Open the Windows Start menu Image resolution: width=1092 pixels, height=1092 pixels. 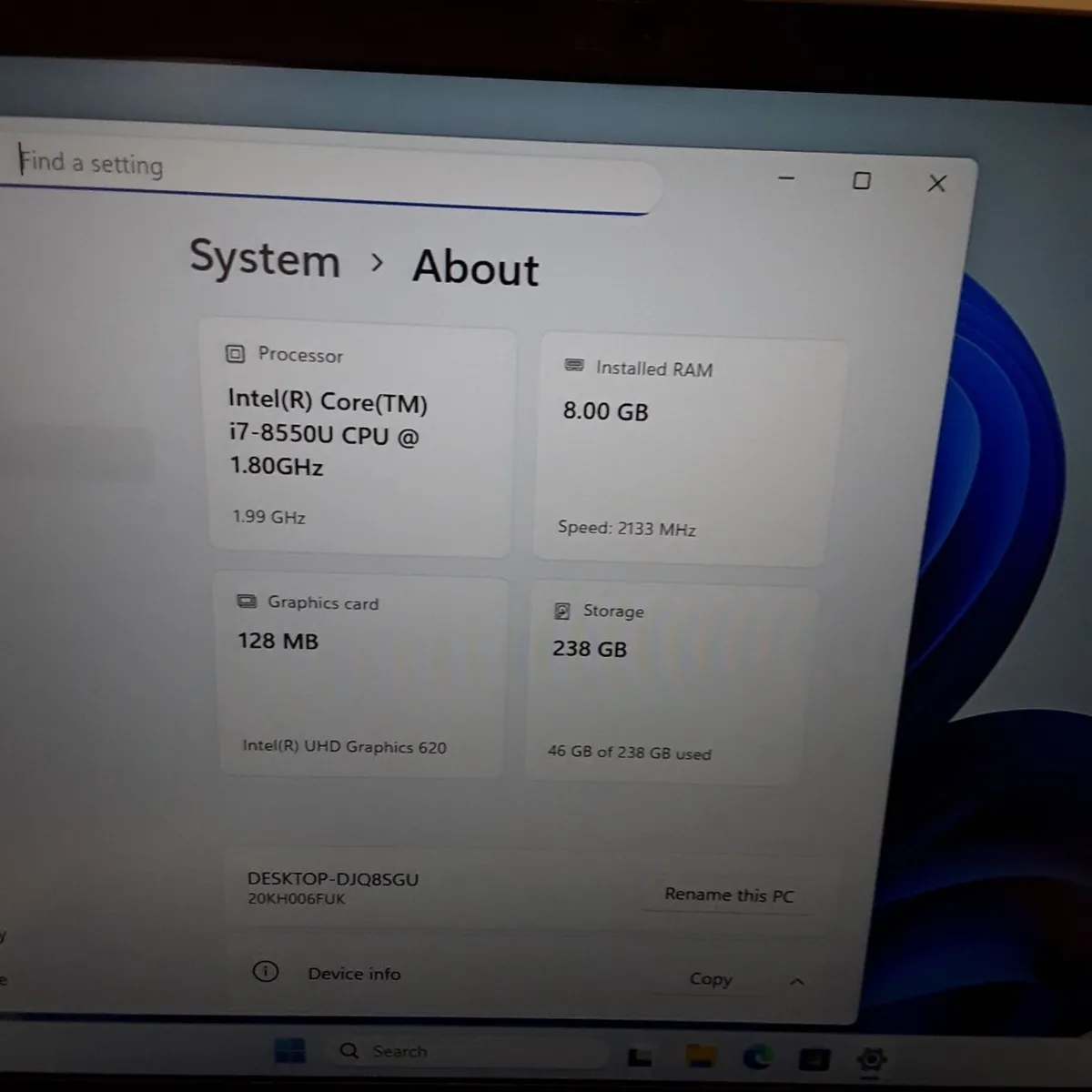[x=289, y=1051]
